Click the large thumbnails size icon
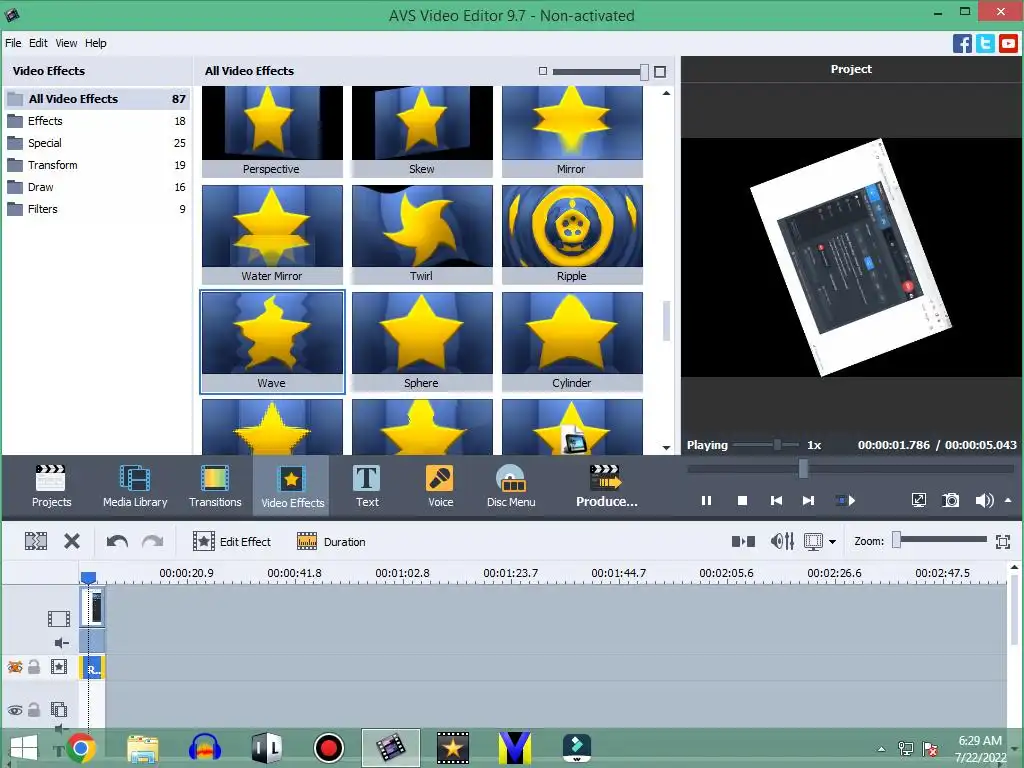The height and width of the screenshot is (768, 1024). tap(660, 72)
